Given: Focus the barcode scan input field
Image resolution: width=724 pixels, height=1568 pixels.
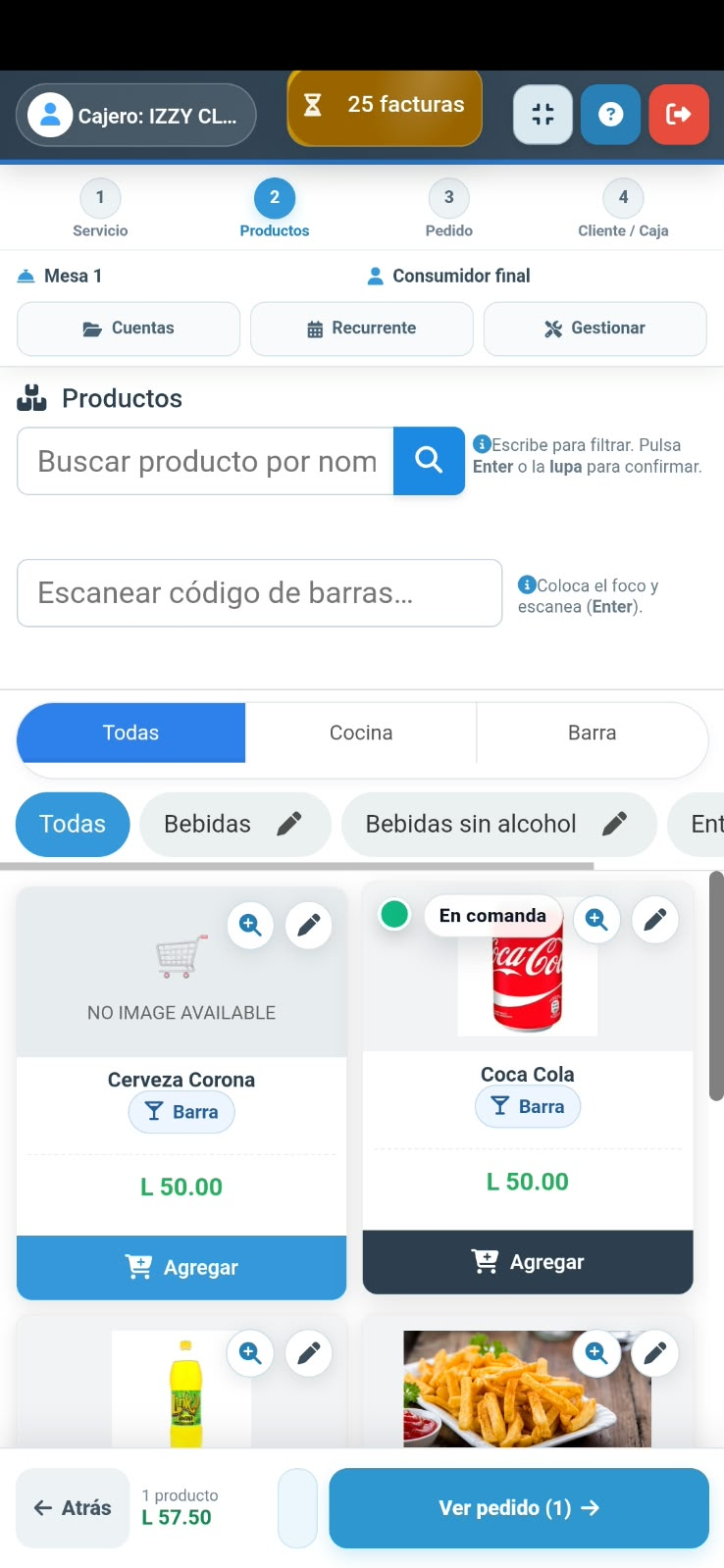Looking at the screenshot, I should (x=260, y=593).
